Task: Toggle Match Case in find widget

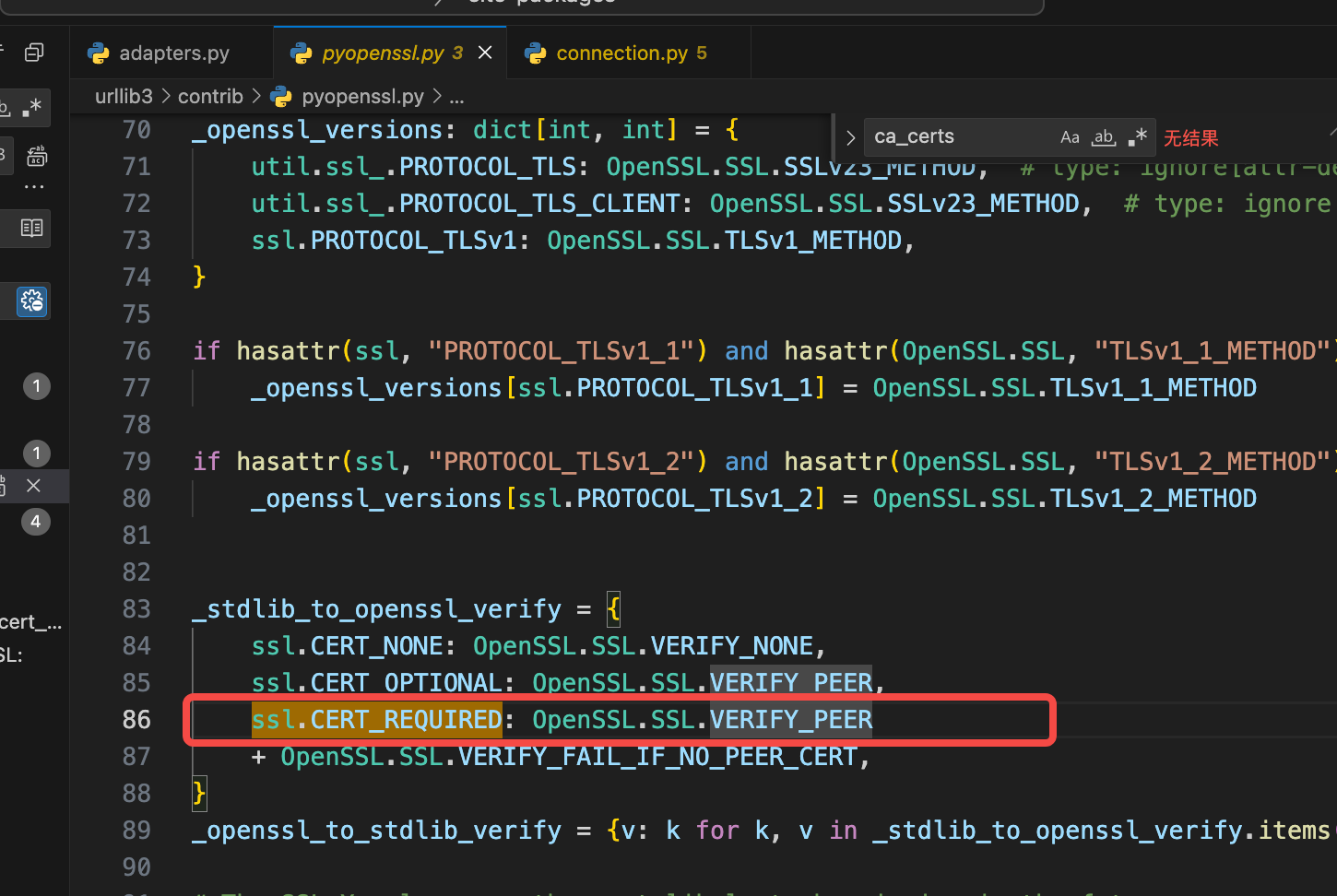Action: 1070,137
